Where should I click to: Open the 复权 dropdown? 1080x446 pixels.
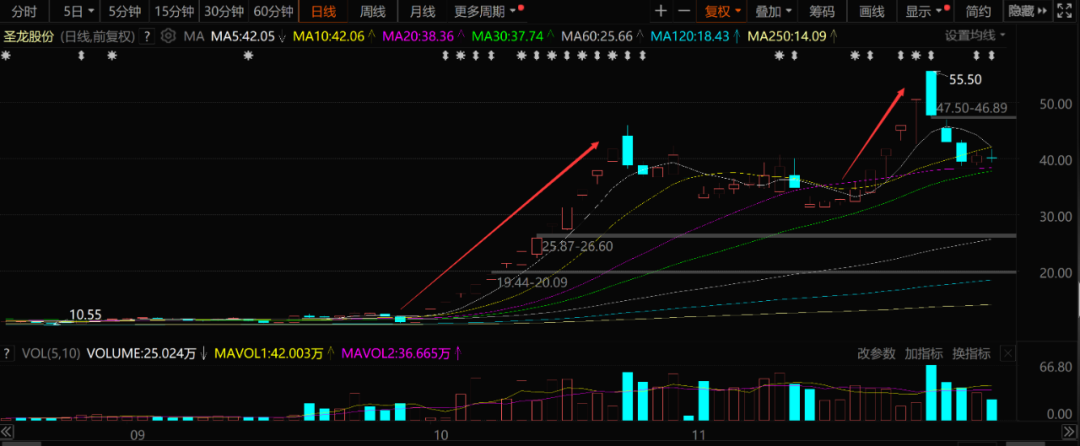click(721, 11)
